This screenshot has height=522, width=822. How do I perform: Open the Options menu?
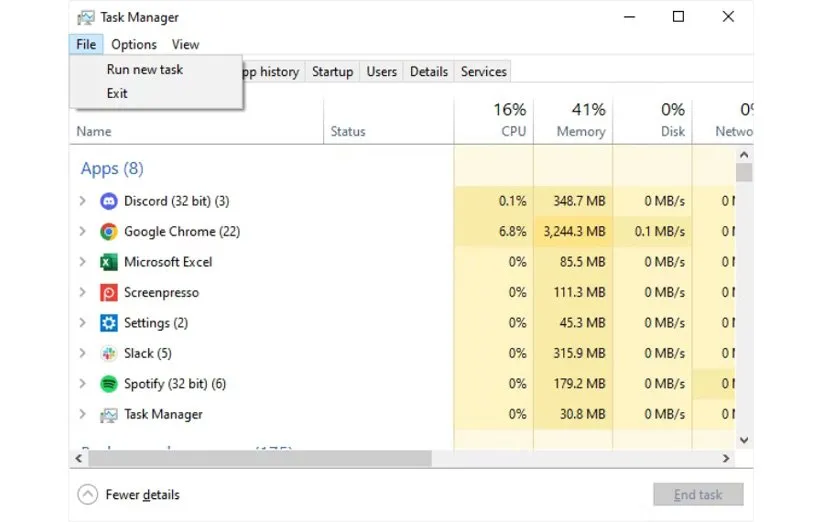pos(134,44)
